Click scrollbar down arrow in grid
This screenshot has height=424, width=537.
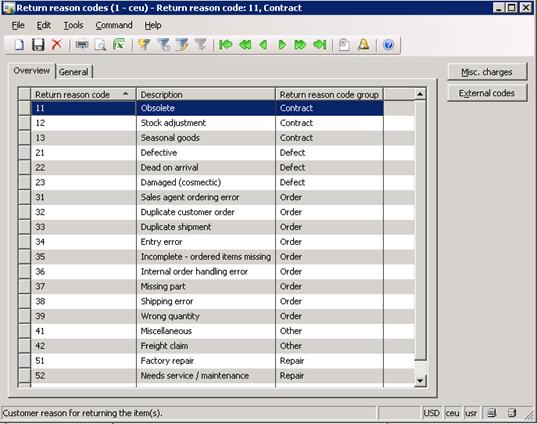click(x=420, y=381)
